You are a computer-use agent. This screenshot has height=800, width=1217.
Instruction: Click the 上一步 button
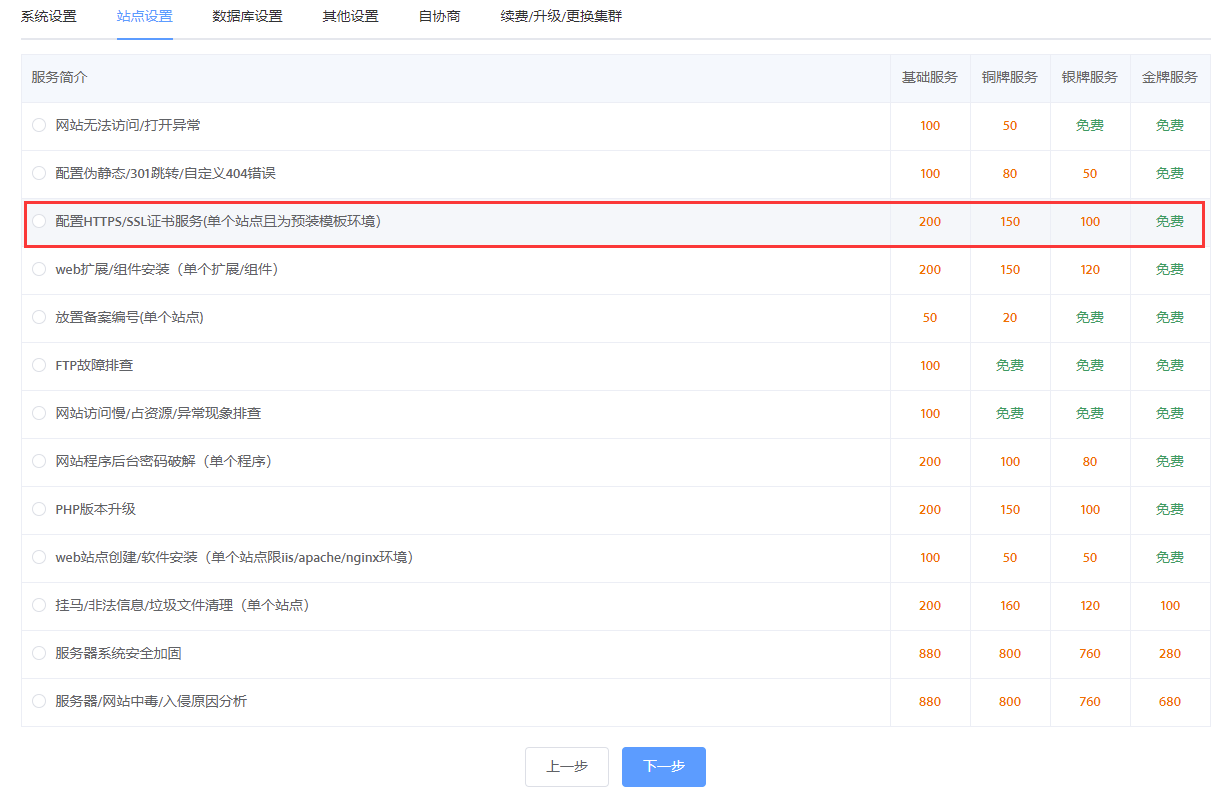click(566, 767)
